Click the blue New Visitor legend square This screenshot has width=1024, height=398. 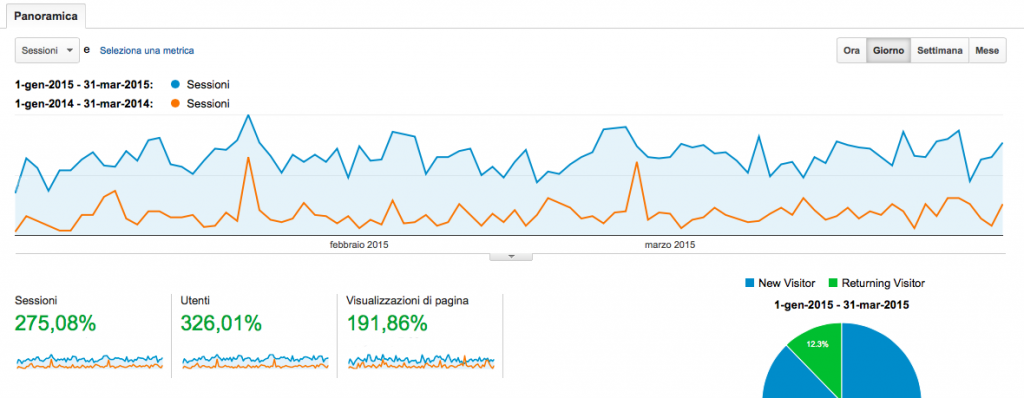[x=749, y=283]
